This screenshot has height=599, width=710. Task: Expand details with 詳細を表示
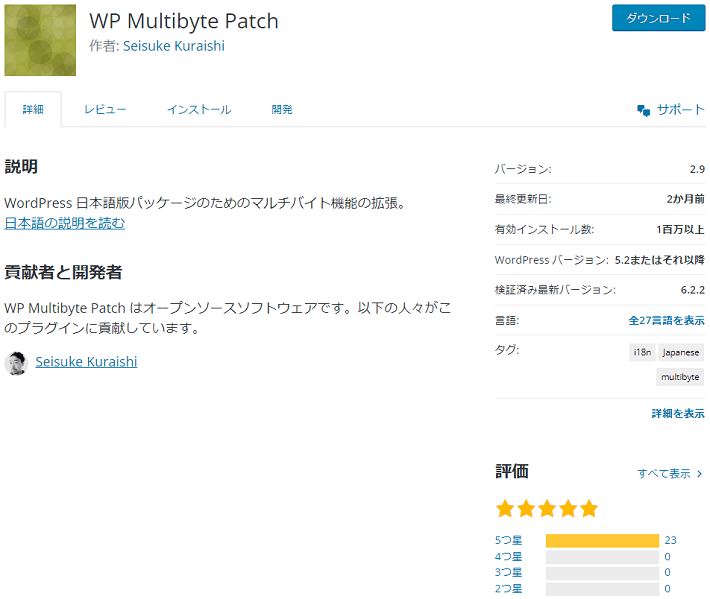678,413
